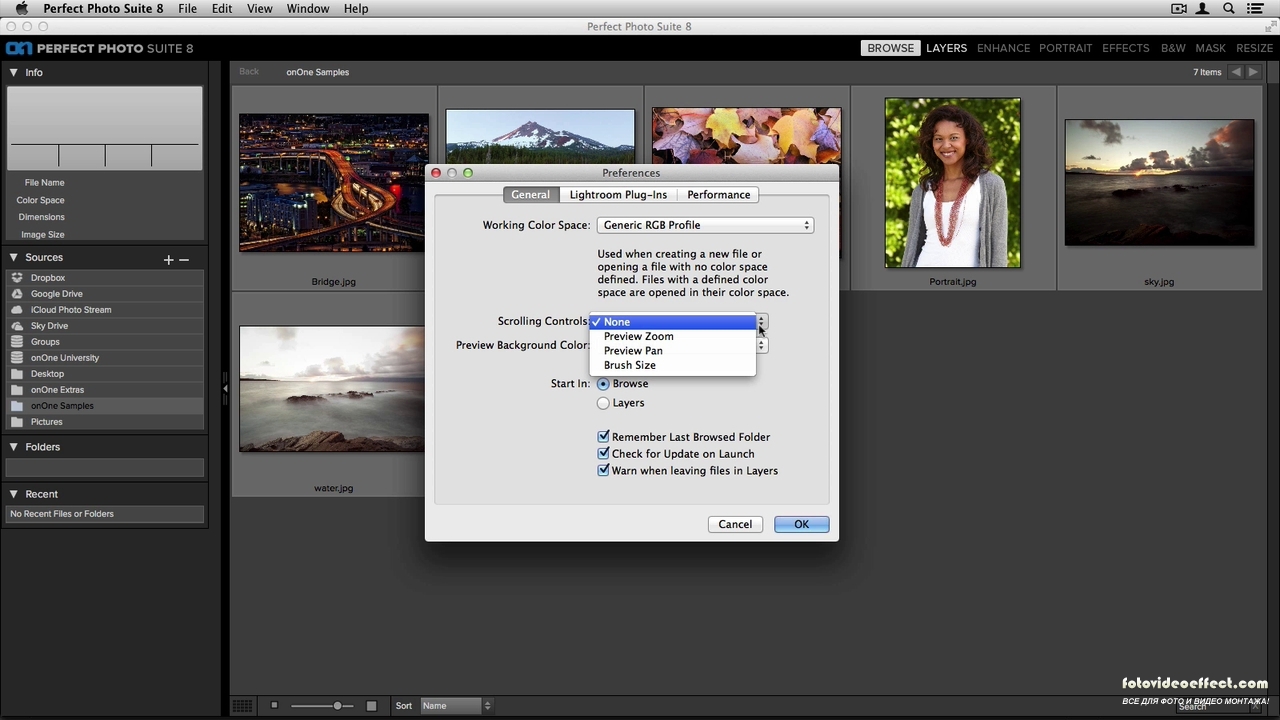This screenshot has height=720, width=1280.
Task: Click the thumbnail size slider handle
Action: point(338,706)
